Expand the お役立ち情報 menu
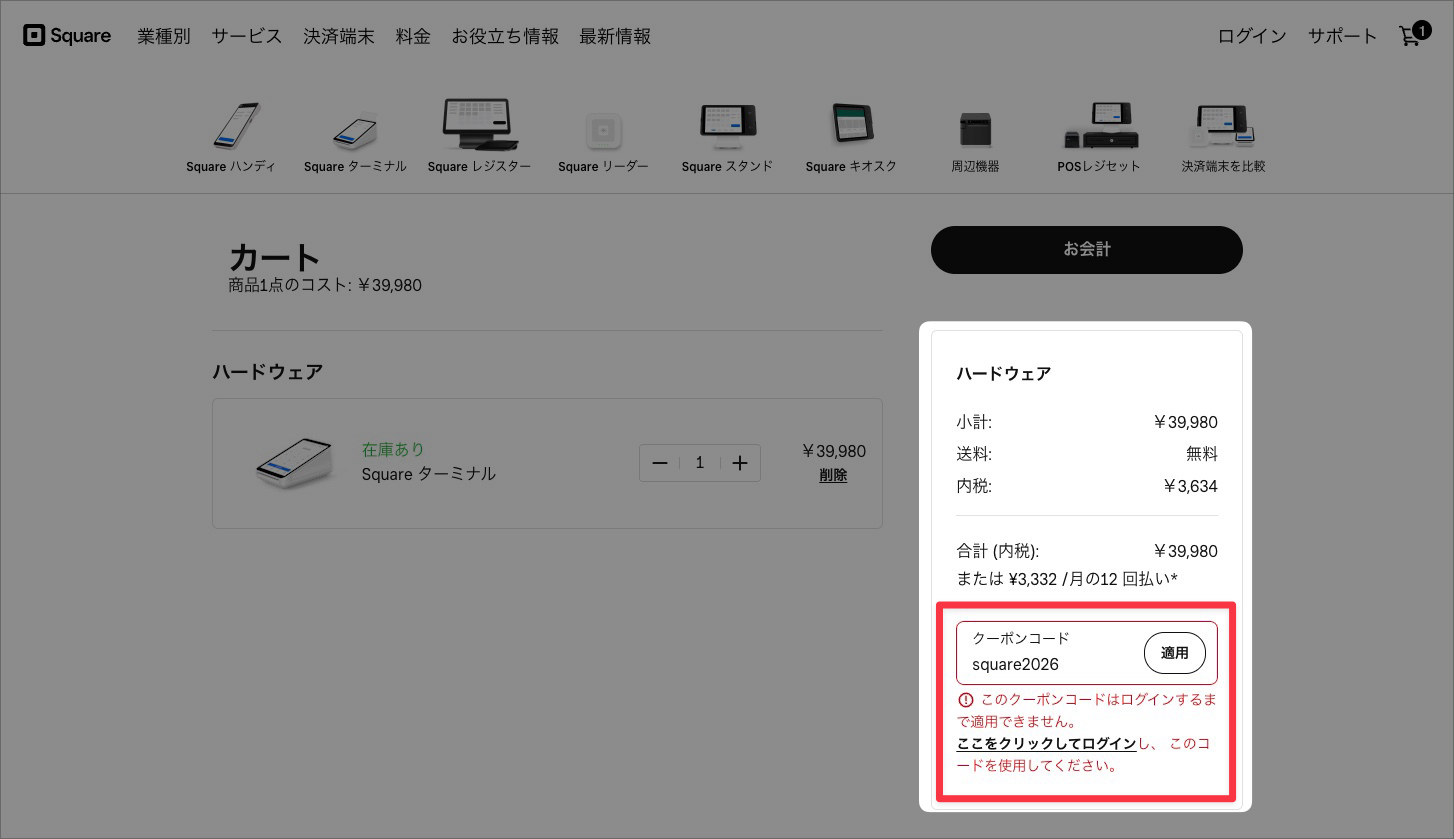 [505, 36]
